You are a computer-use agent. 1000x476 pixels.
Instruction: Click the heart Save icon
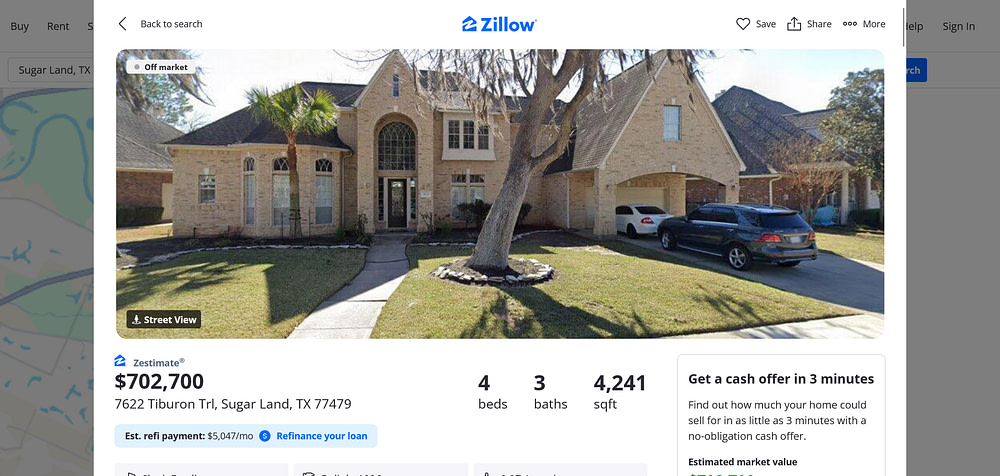[x=743, y=24]
